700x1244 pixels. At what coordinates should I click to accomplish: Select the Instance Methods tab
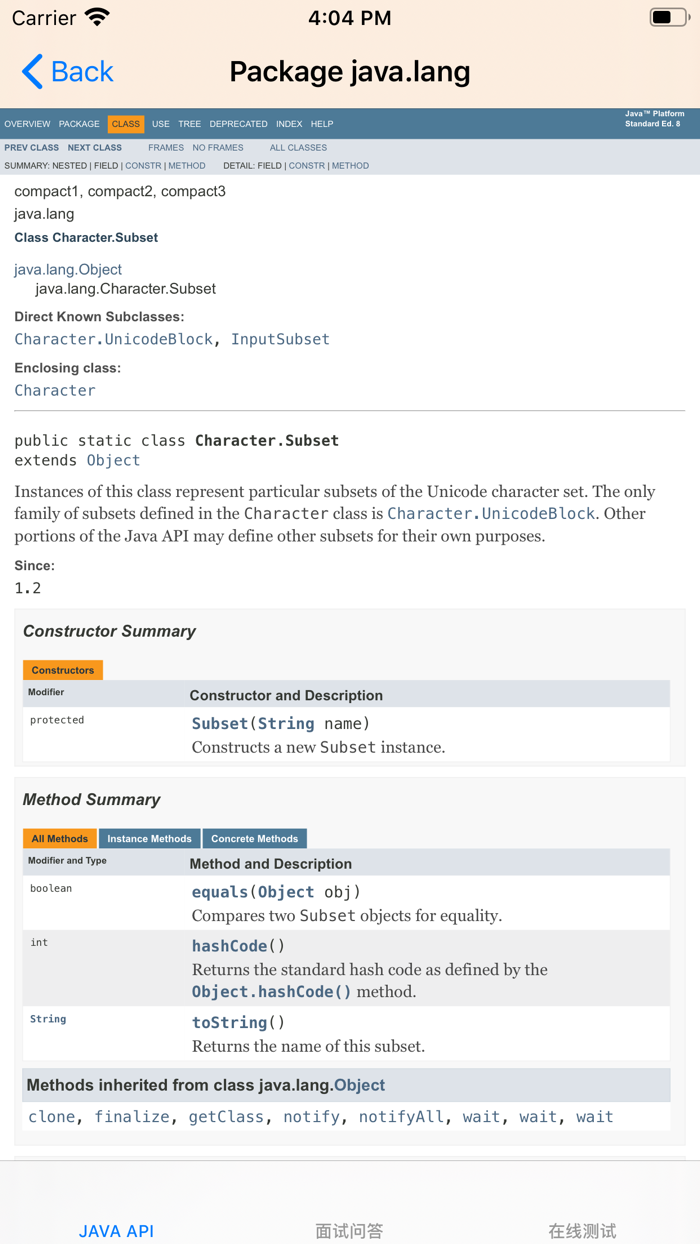(x=149, y=839)
